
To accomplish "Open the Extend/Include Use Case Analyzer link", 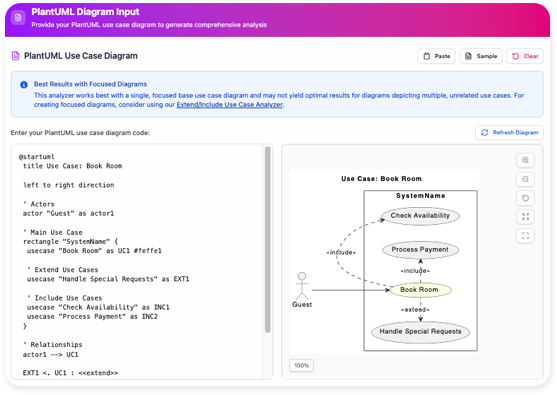I will 229,104.
